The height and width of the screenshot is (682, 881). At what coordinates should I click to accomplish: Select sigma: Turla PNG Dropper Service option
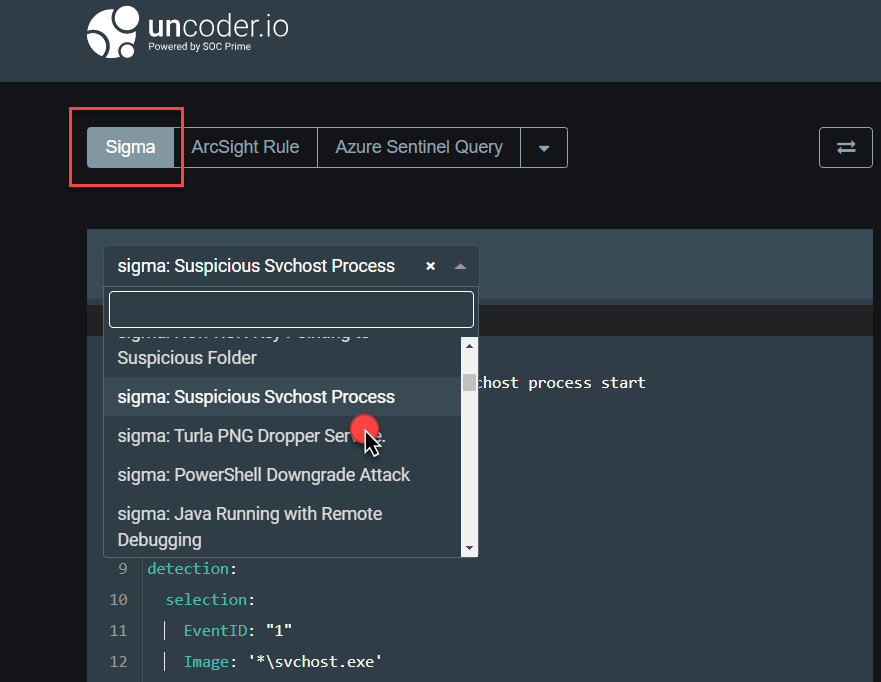[x=282, y=435]
